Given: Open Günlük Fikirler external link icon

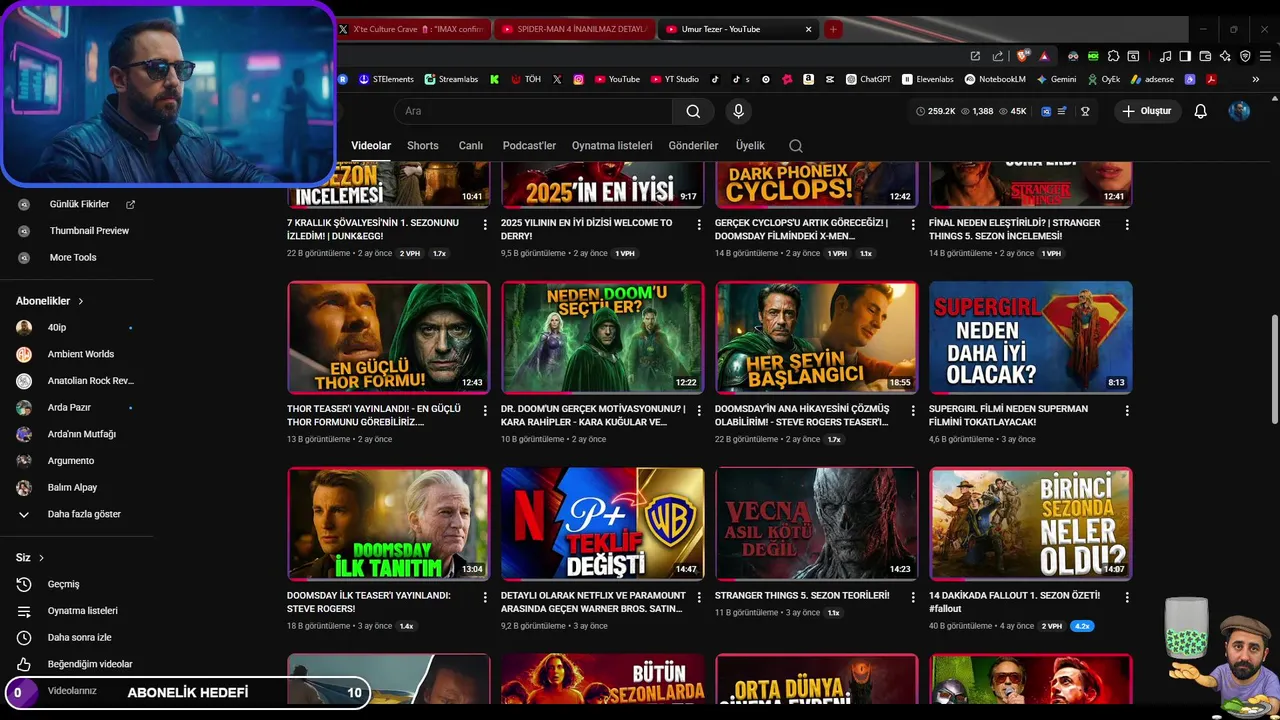Looking at the screenshot, I should point(130,204).
